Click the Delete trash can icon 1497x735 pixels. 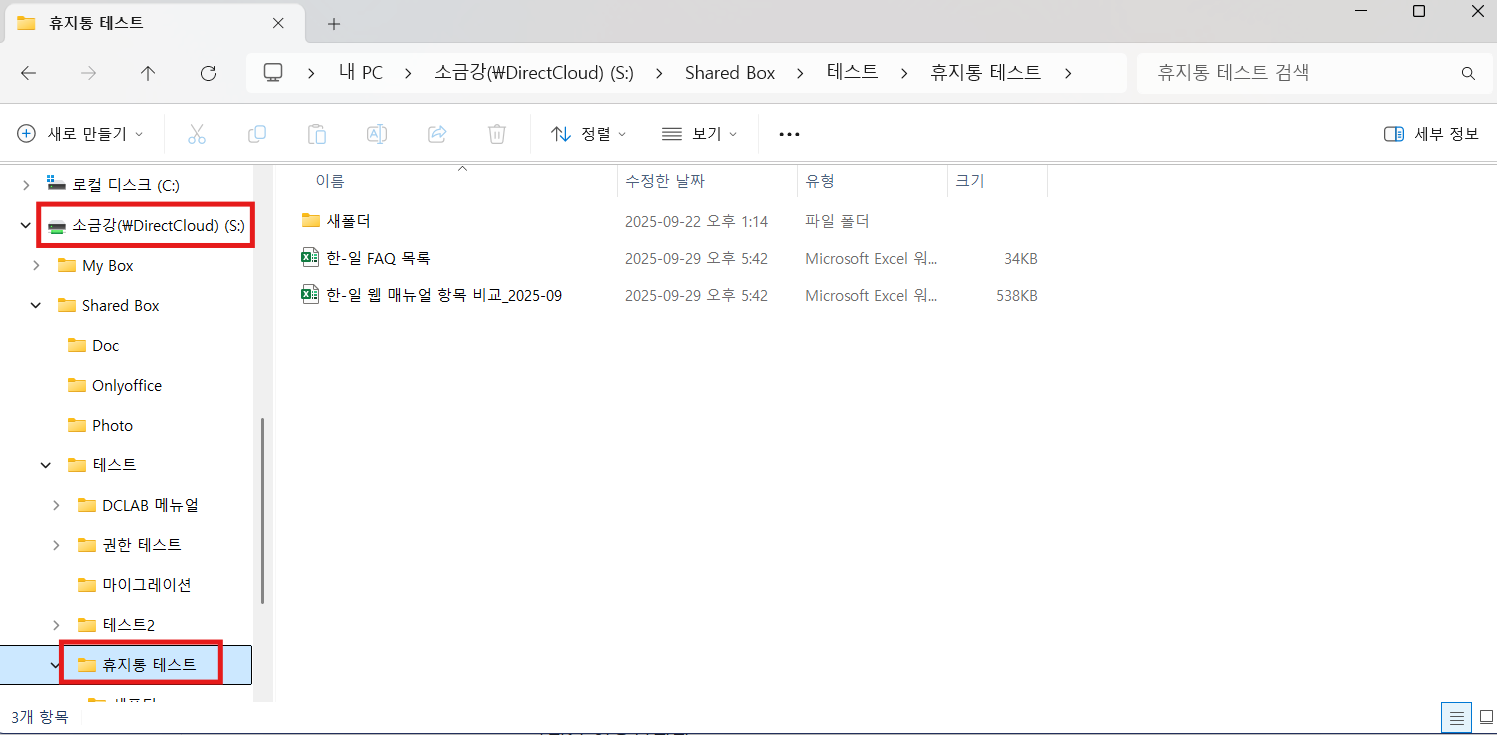[497, 134]
